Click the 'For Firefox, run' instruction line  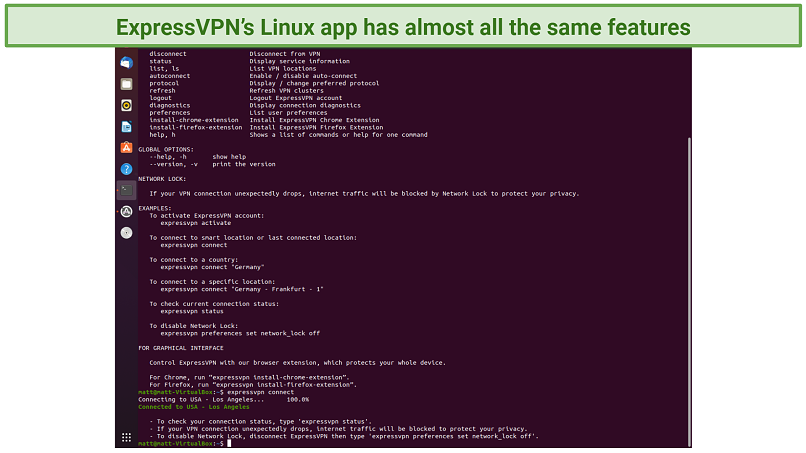click(x=253, y=384)
